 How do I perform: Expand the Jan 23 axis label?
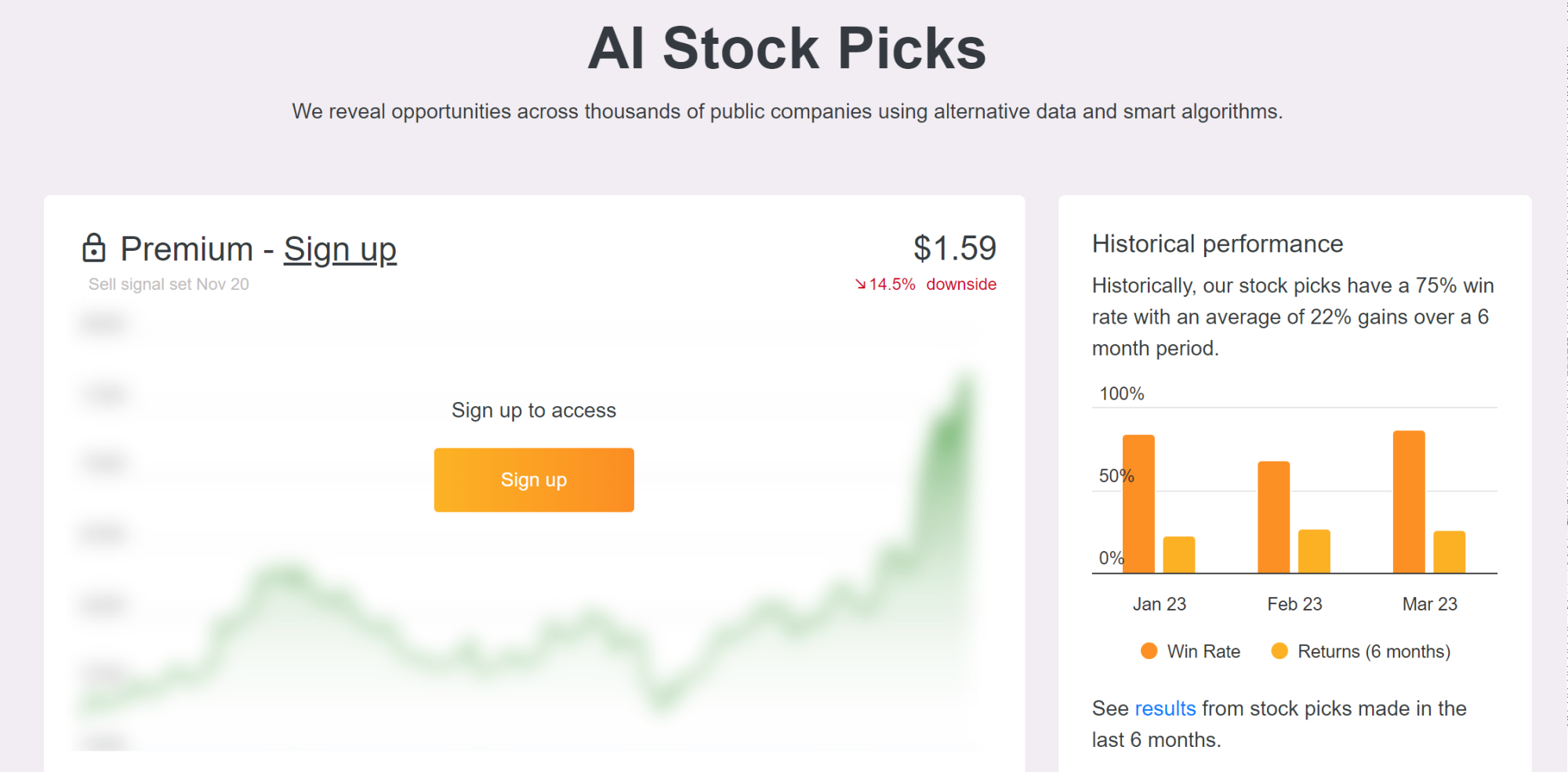click(1160, 603)
